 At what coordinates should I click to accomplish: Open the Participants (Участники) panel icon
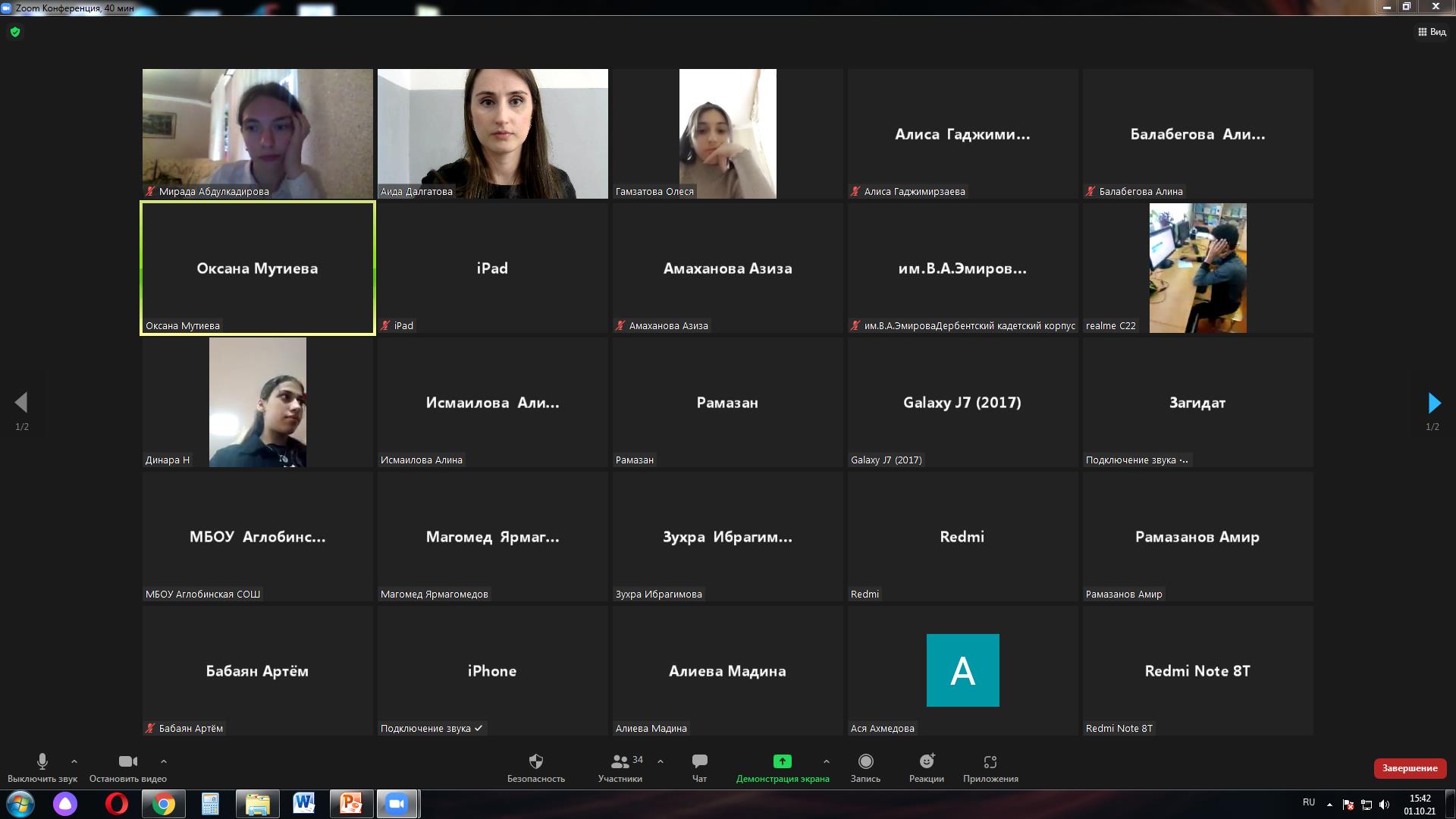(x=620, y=761)
